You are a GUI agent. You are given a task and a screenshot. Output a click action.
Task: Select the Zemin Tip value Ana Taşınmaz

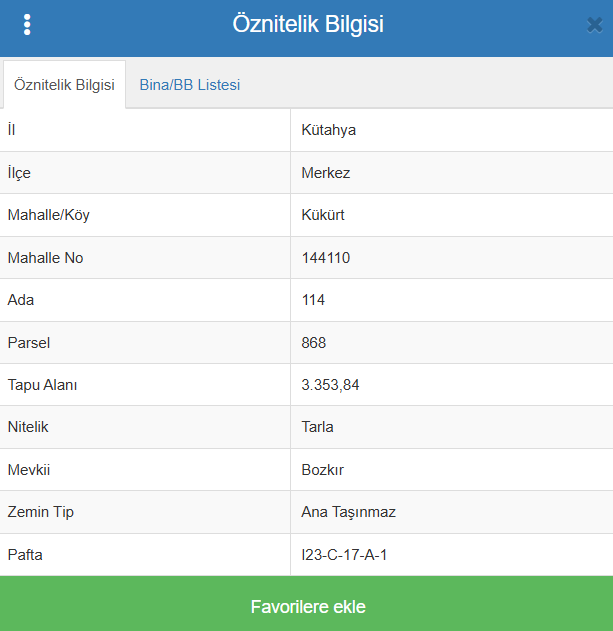click(349, 512)
